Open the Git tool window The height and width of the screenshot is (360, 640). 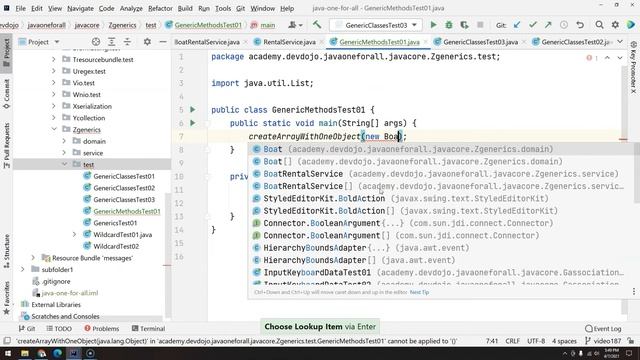pyautogui.click(x=27, y=328)
